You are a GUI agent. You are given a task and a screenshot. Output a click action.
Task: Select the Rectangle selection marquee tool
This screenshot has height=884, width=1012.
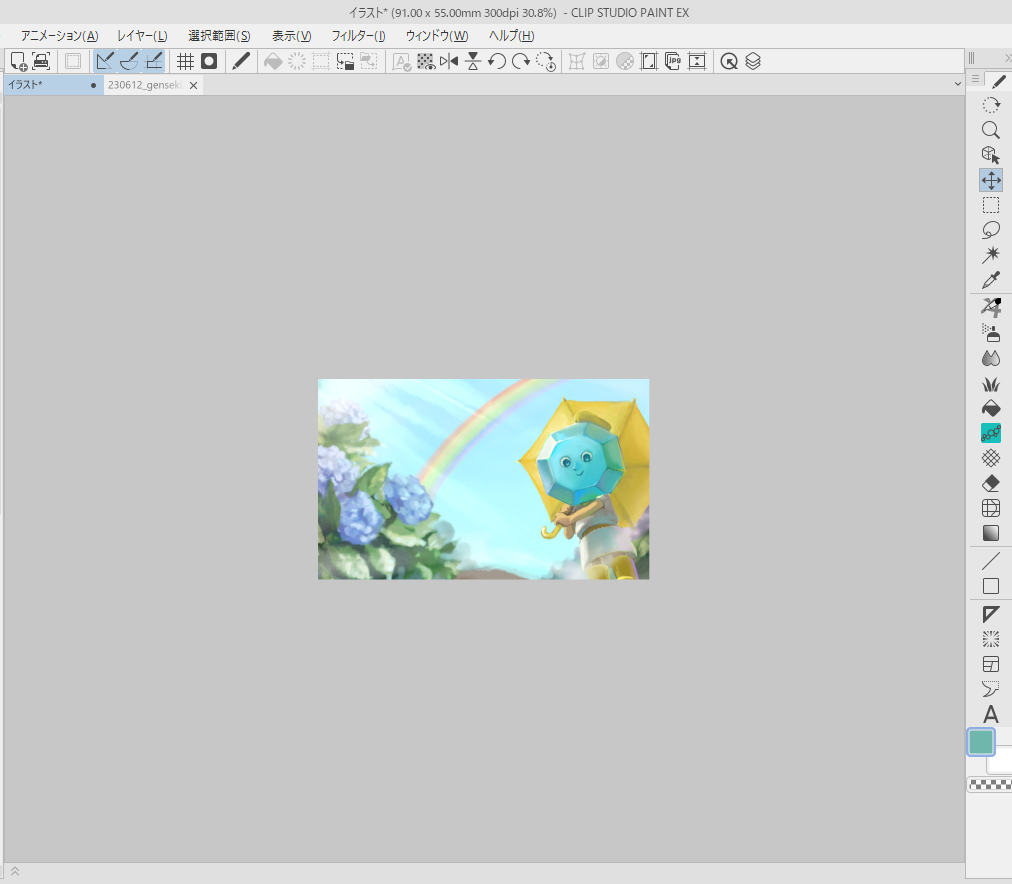click(x=991, y=205)
